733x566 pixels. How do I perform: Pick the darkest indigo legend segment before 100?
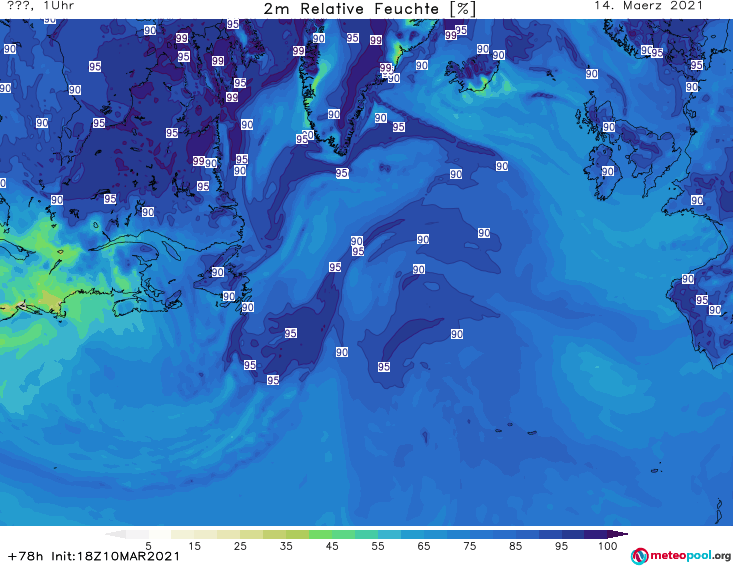tap(596, 534)
